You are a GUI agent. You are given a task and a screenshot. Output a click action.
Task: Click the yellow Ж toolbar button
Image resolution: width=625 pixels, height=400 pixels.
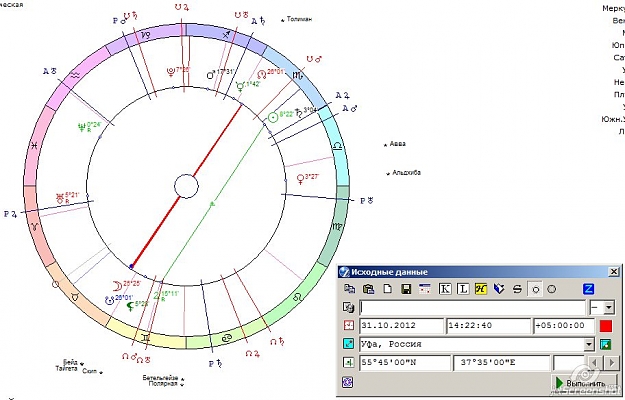pyautogui.click(x=481, y=289)
